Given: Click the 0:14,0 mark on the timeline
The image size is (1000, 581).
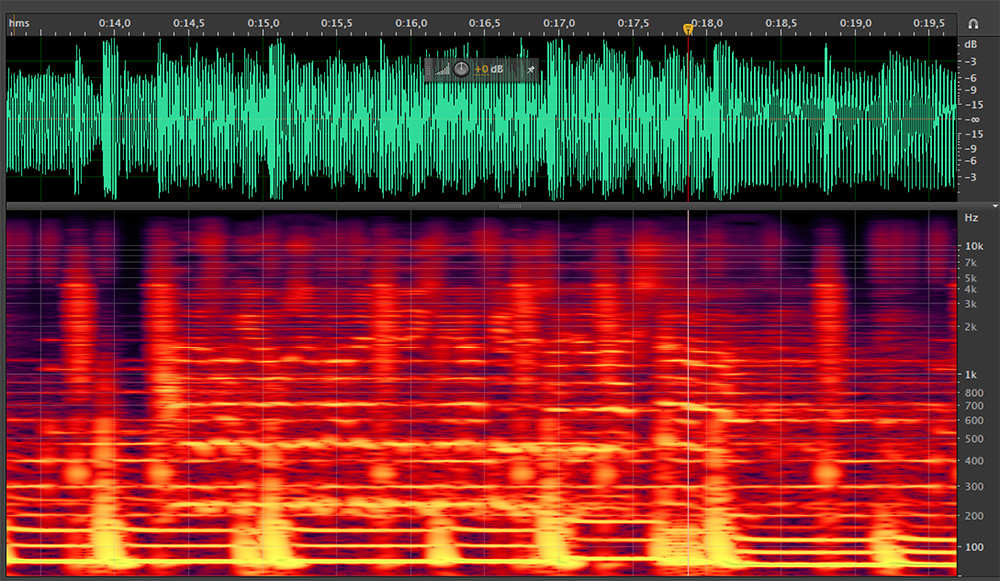Looking at the screenshot, I should (115, 22).
